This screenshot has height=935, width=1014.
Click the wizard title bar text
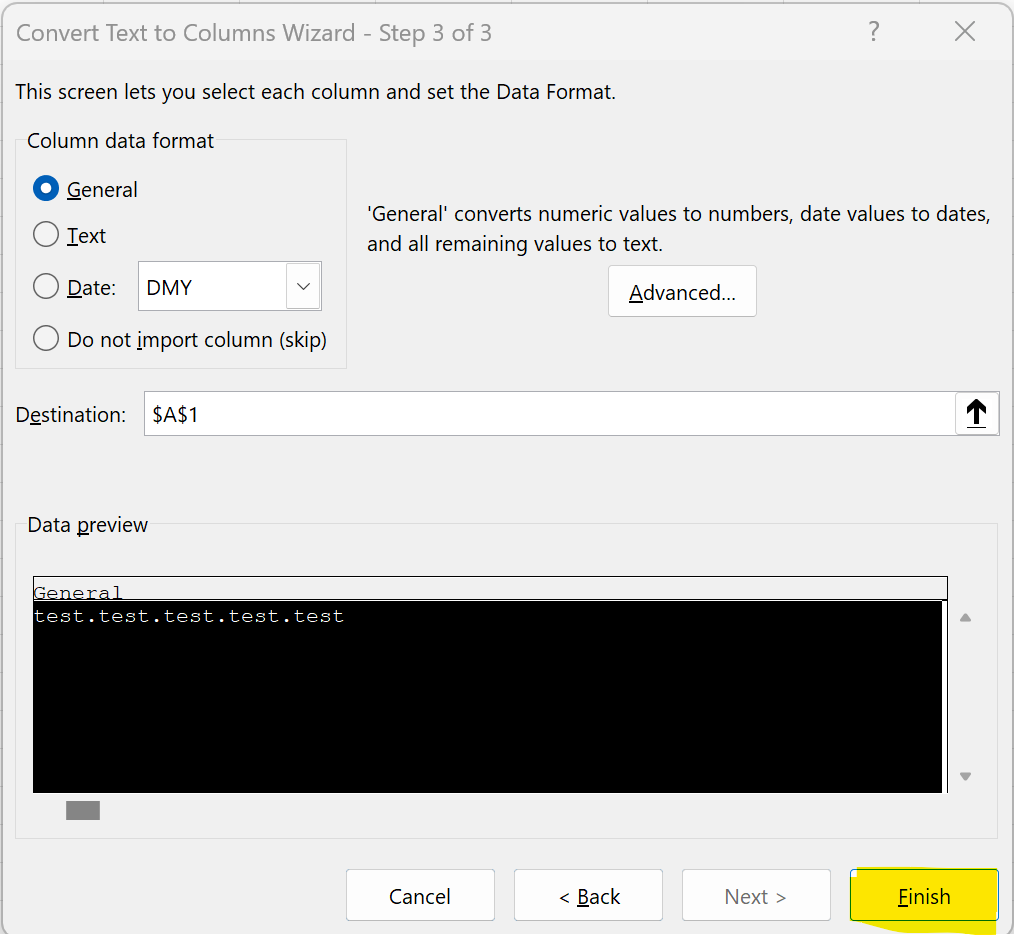coord(254,33)
